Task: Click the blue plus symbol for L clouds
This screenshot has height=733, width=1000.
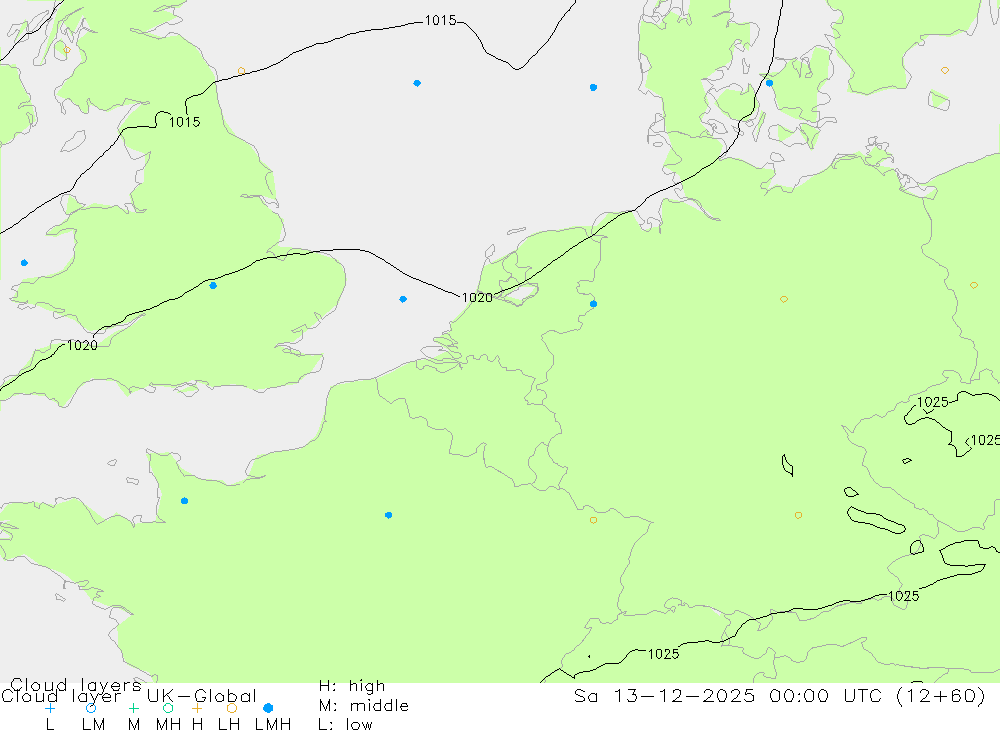Action: click(50, 708)
